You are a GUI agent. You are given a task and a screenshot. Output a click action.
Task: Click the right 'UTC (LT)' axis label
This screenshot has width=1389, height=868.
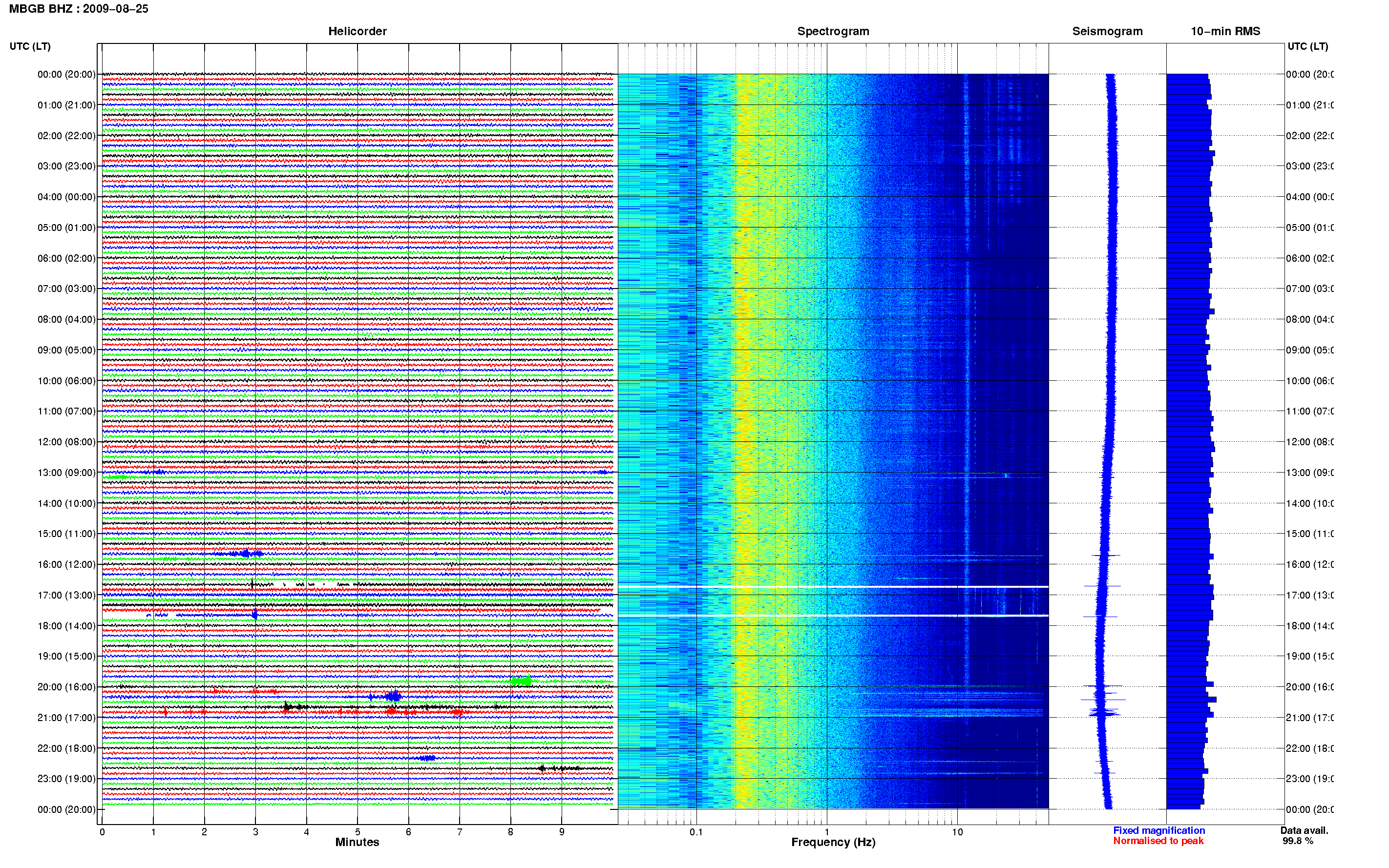point(1307,46)
